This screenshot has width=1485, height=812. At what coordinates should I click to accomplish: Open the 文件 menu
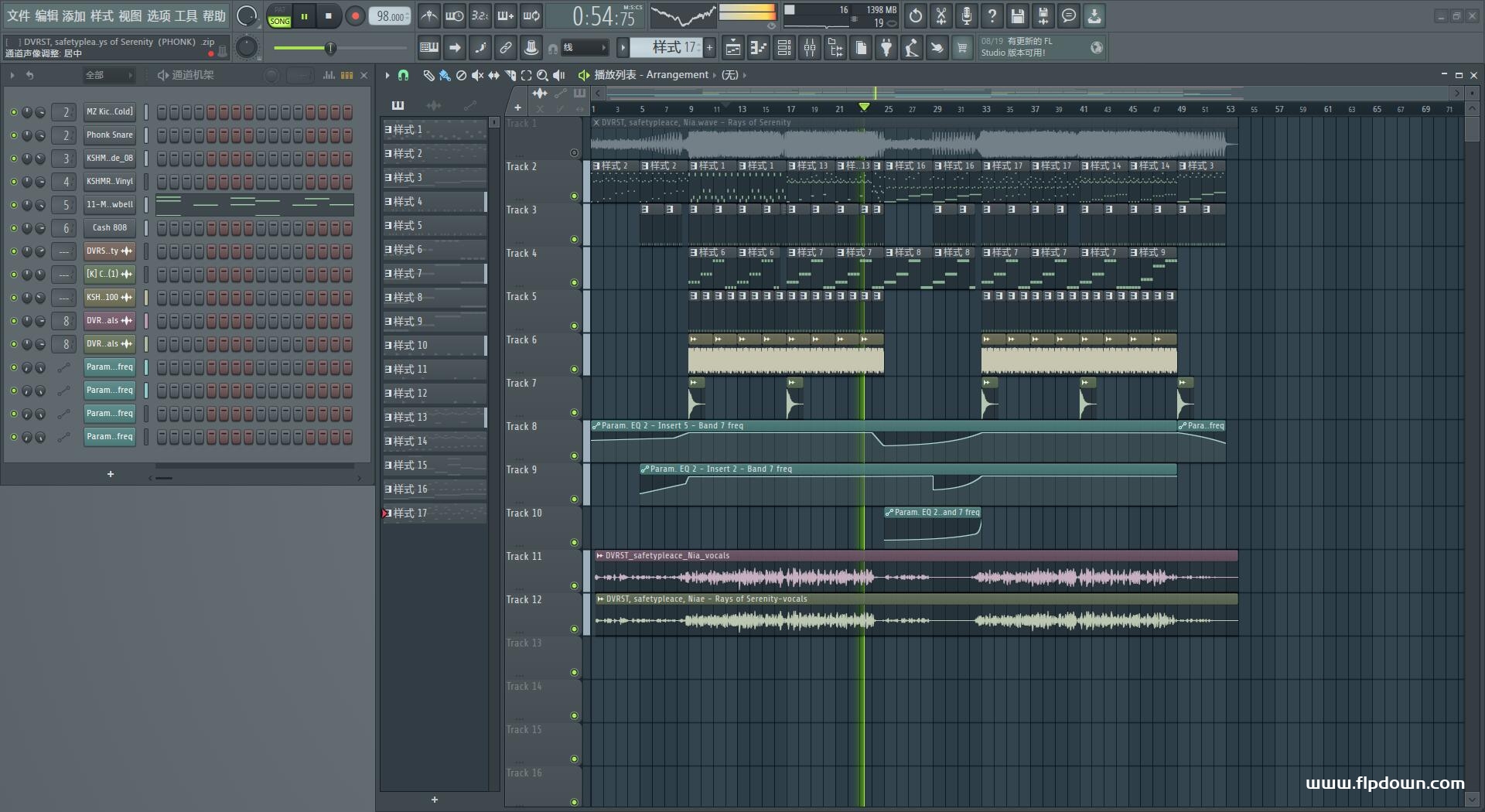(x=19, y=15)
